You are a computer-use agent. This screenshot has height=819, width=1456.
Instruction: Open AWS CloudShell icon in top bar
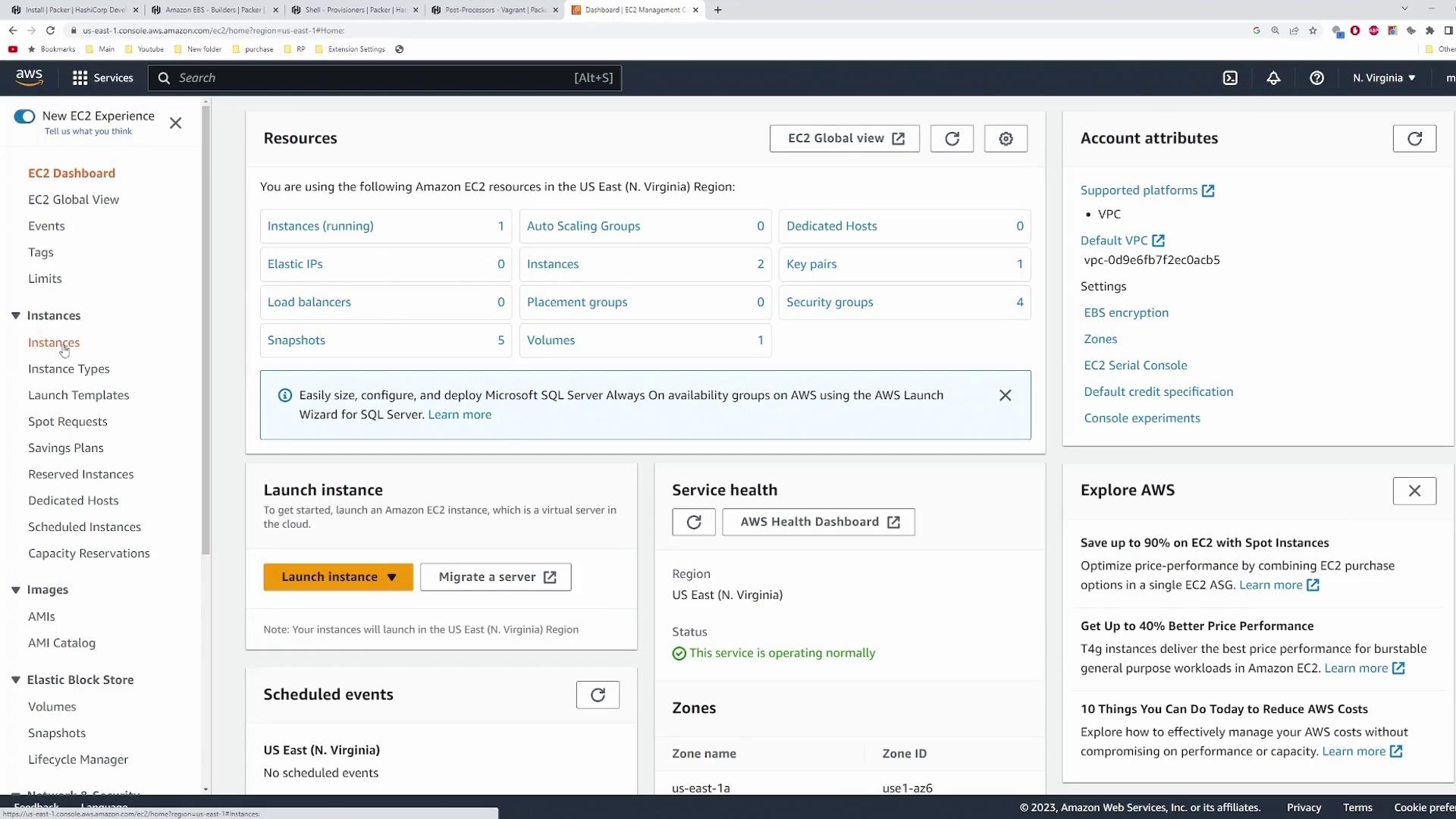point(1230,78)
